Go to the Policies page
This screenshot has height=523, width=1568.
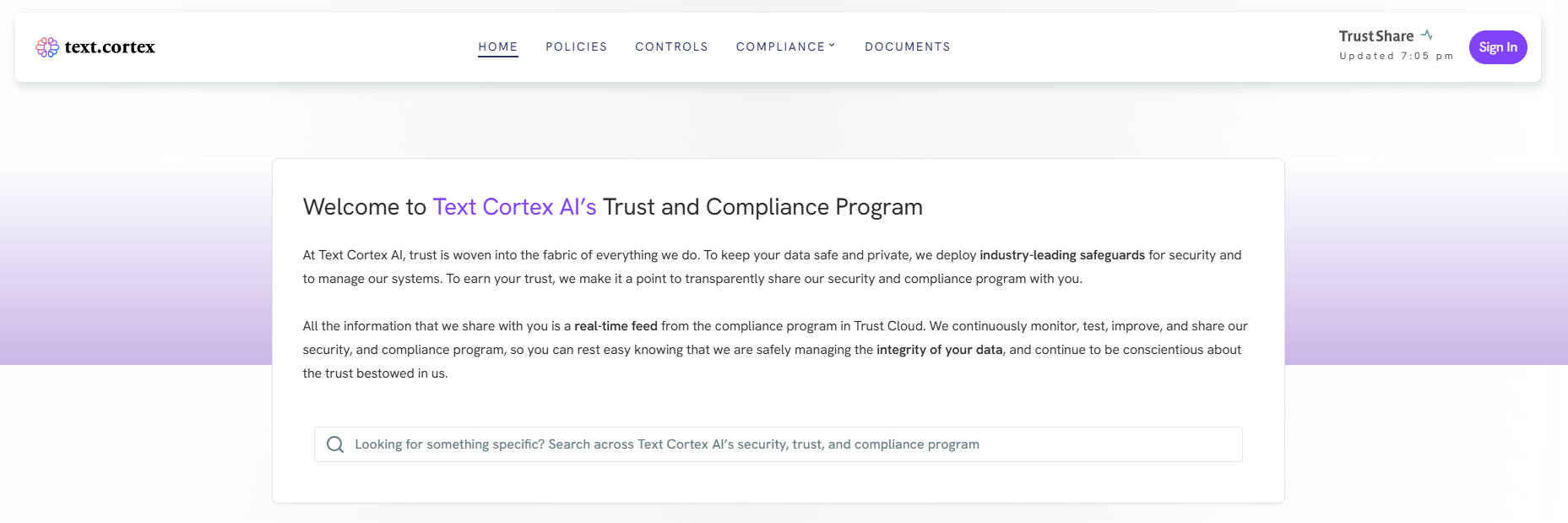coord(577,47)
